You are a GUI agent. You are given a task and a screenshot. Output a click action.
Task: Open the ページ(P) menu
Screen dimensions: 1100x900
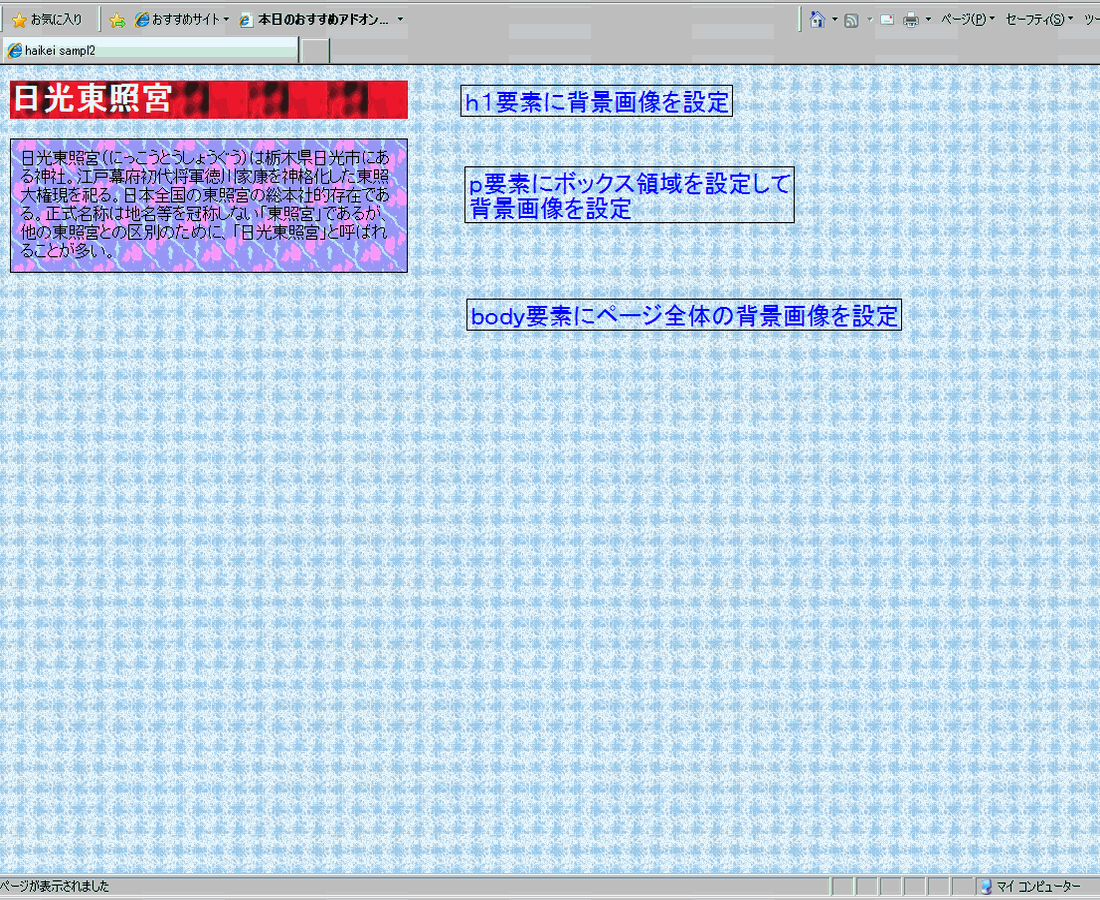pos(967,20)
